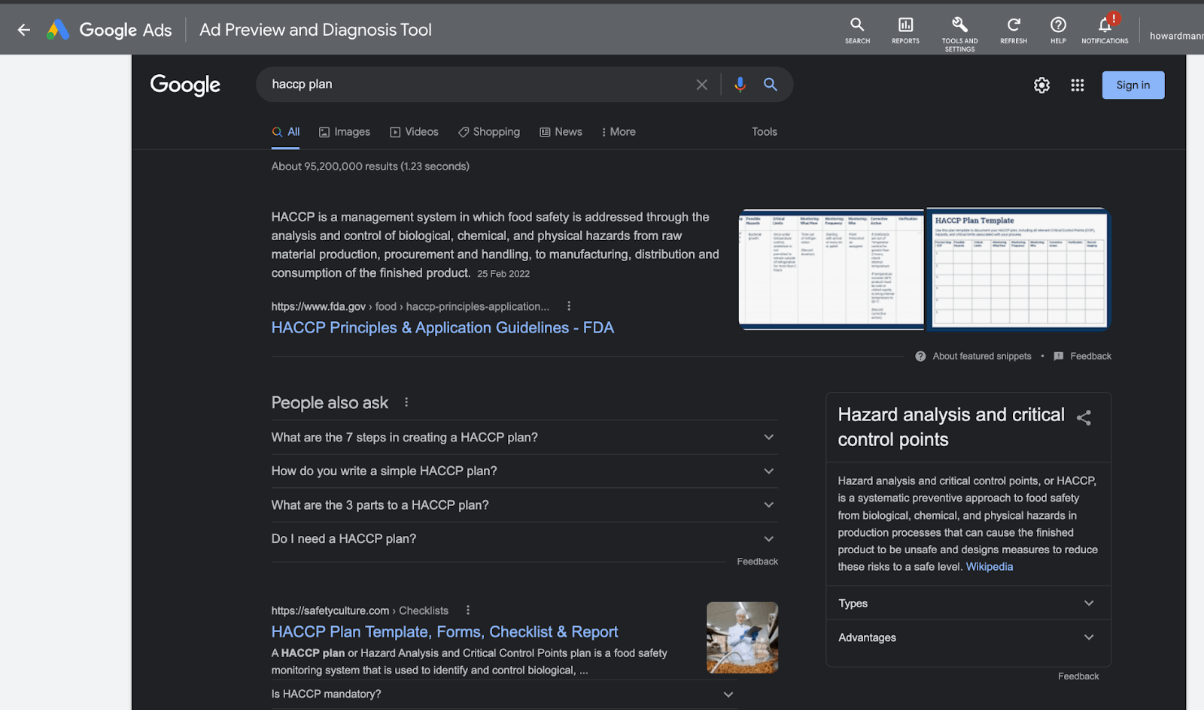1204x710 pixels.
Task: Click the blue magnifier search button
Action: click(771, 85)
